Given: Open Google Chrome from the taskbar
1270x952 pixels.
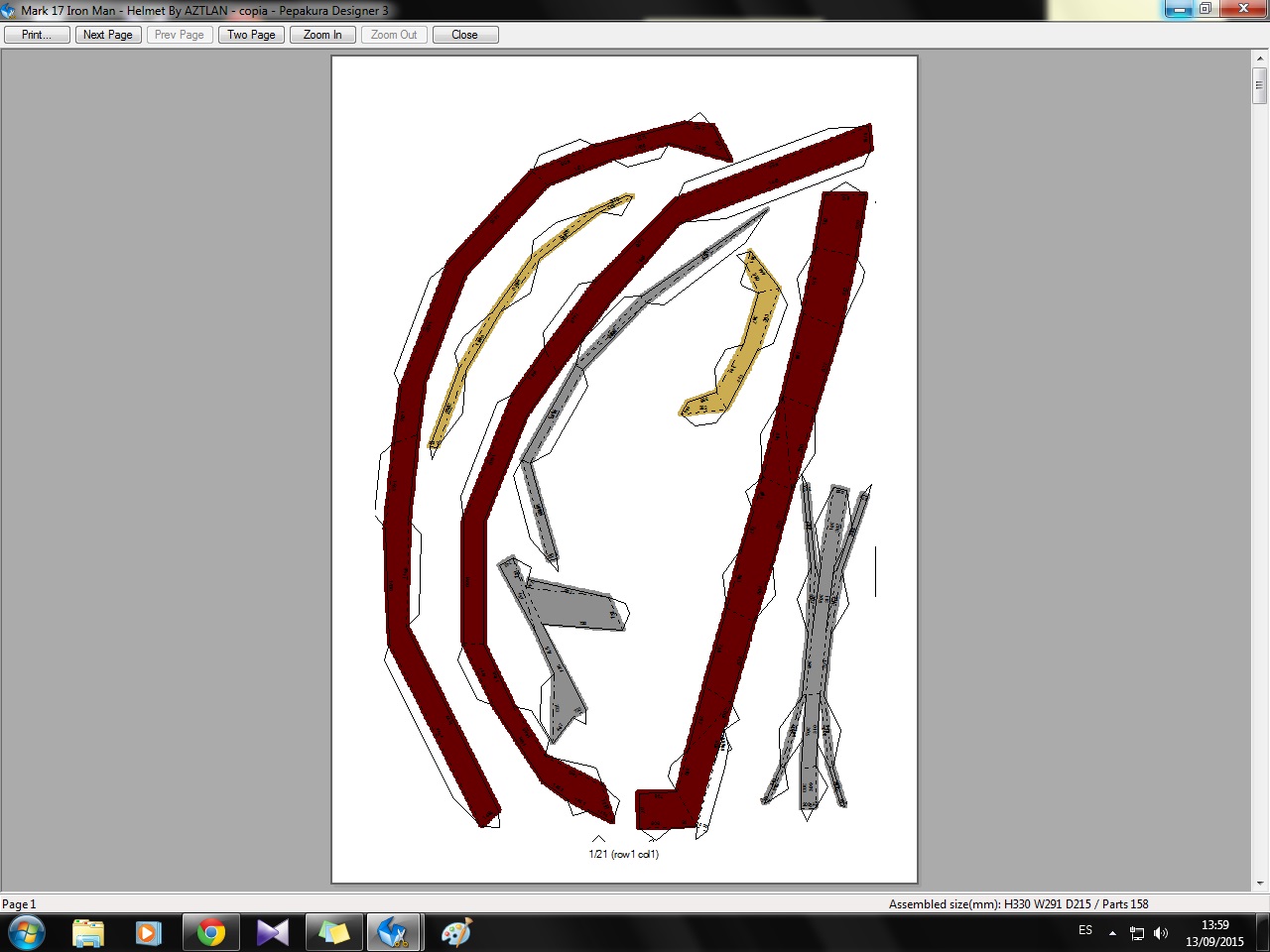Looking at the screenshot, I should (210, 933).
